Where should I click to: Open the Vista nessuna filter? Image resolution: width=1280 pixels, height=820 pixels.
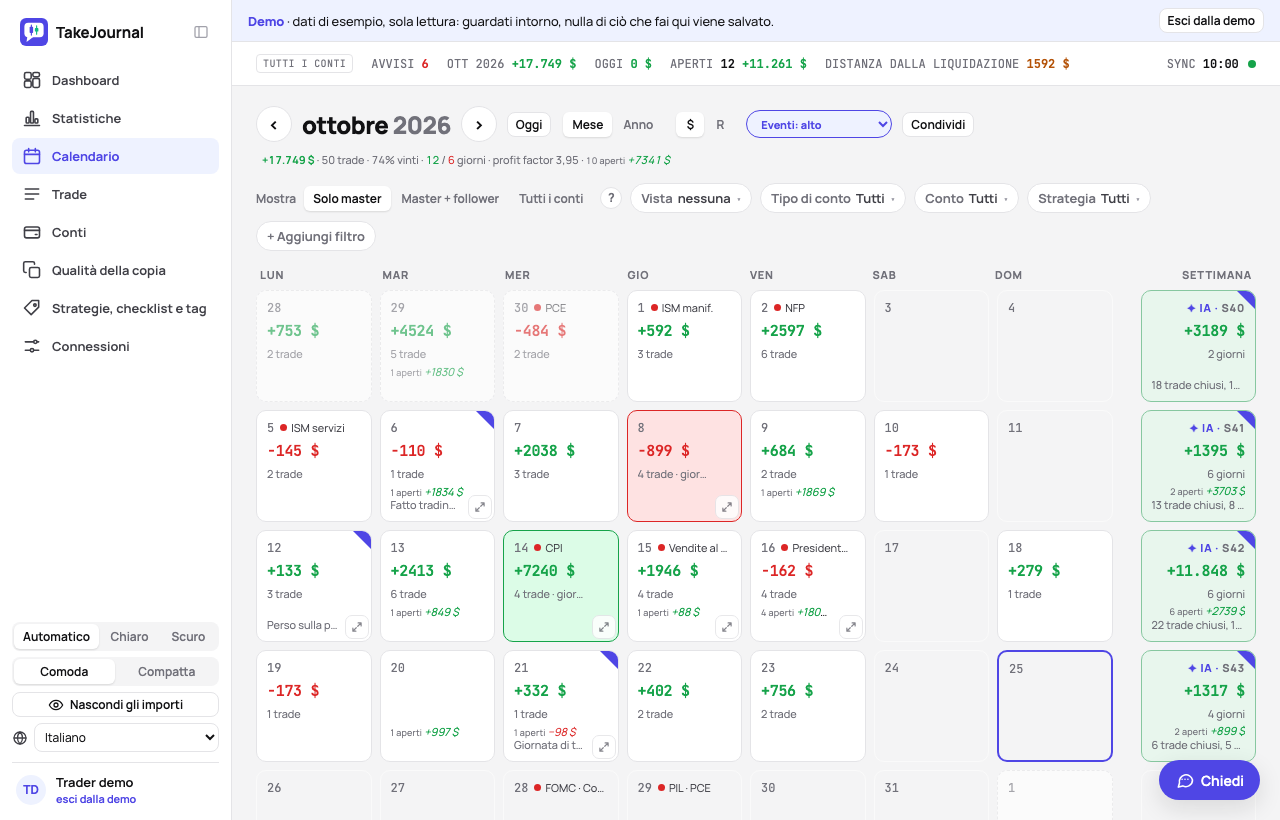pyautogui.click(x=691, y=198)
